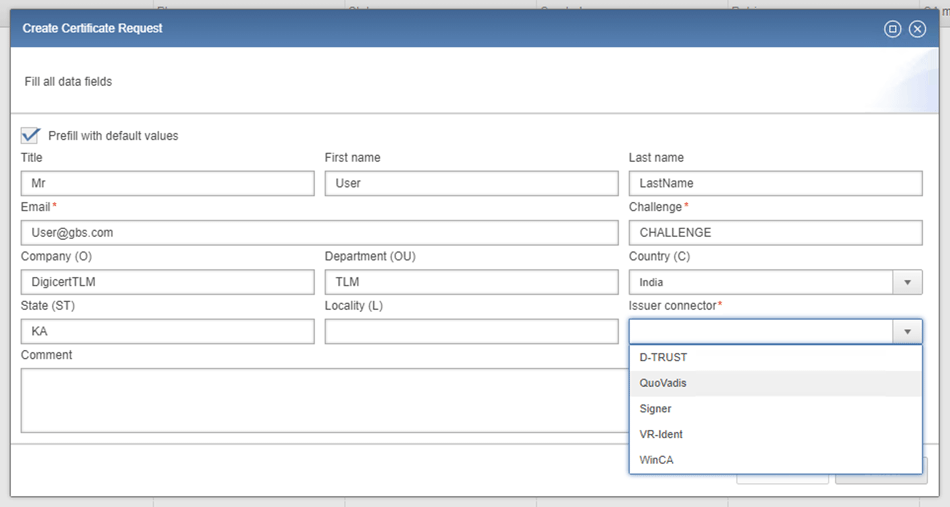Click the State (ST) field
This screenshot has width=950, height=507.
tap(167, 331)
